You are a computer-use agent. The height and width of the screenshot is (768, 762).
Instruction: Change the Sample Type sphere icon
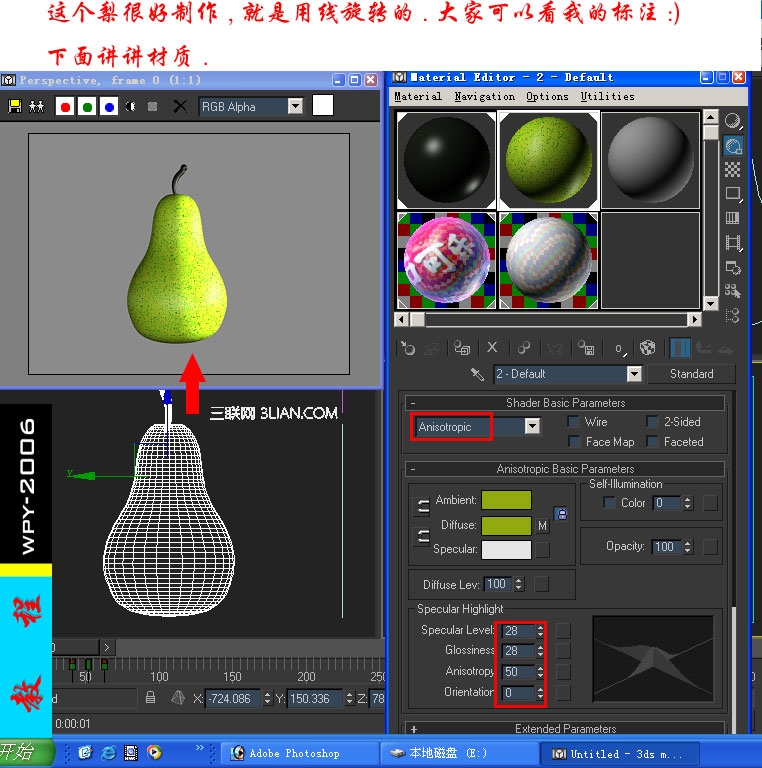[733, 120]
